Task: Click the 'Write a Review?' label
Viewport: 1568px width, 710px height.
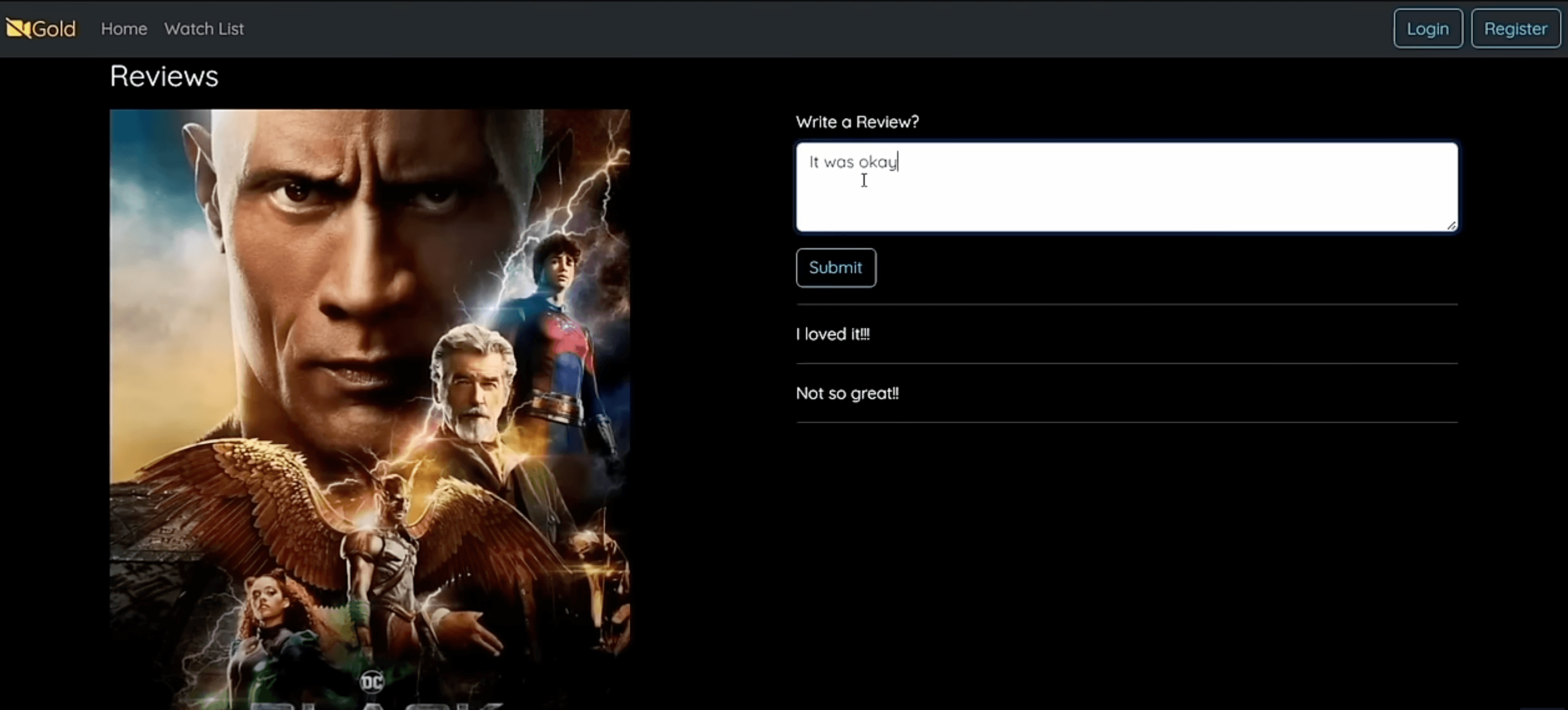Action: click(857, 121)
